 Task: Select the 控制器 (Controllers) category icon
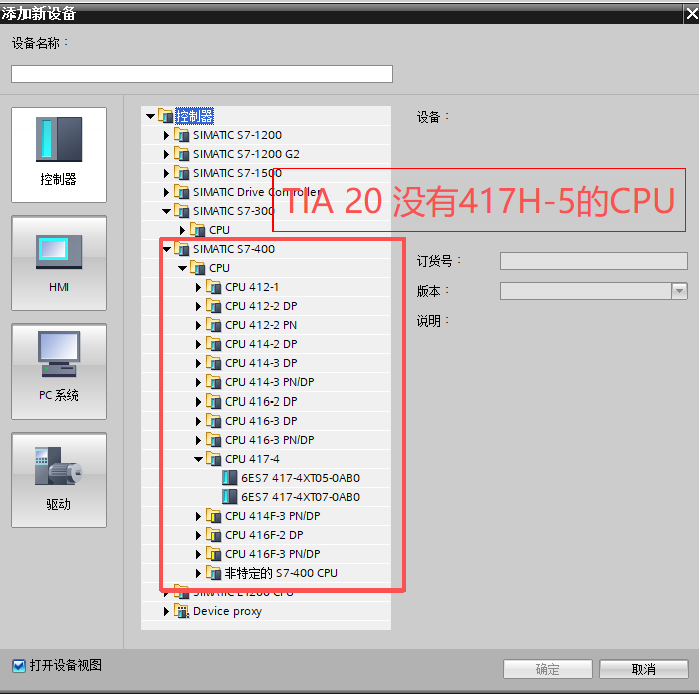click(59, 155)
